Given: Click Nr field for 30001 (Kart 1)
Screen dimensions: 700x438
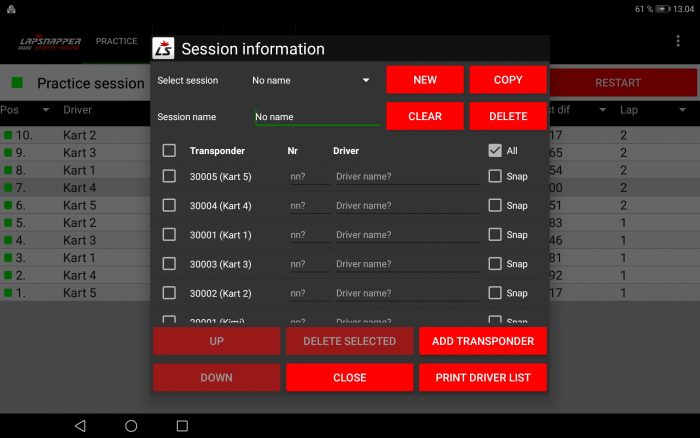Looking at the screenshot, I should 309,235.
